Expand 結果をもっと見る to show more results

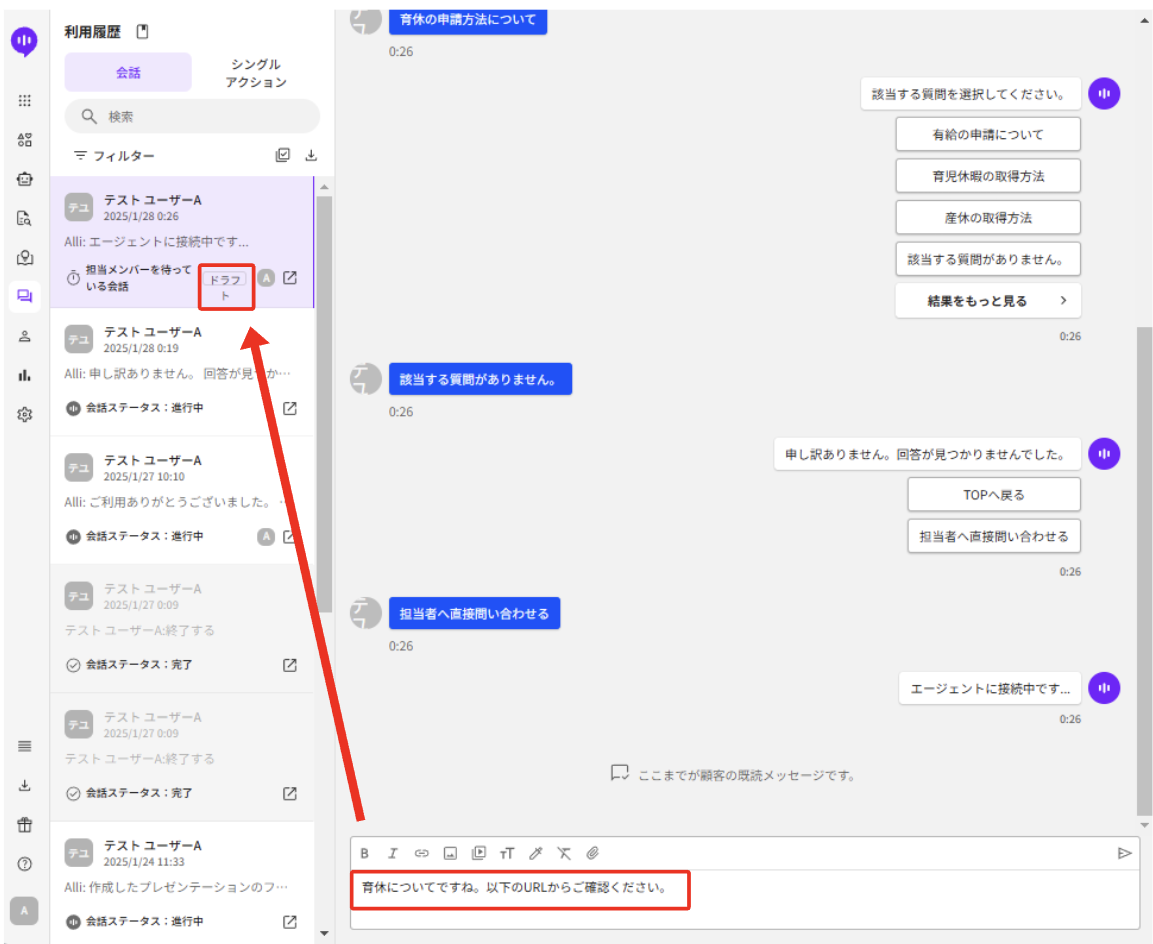point(987,301)
